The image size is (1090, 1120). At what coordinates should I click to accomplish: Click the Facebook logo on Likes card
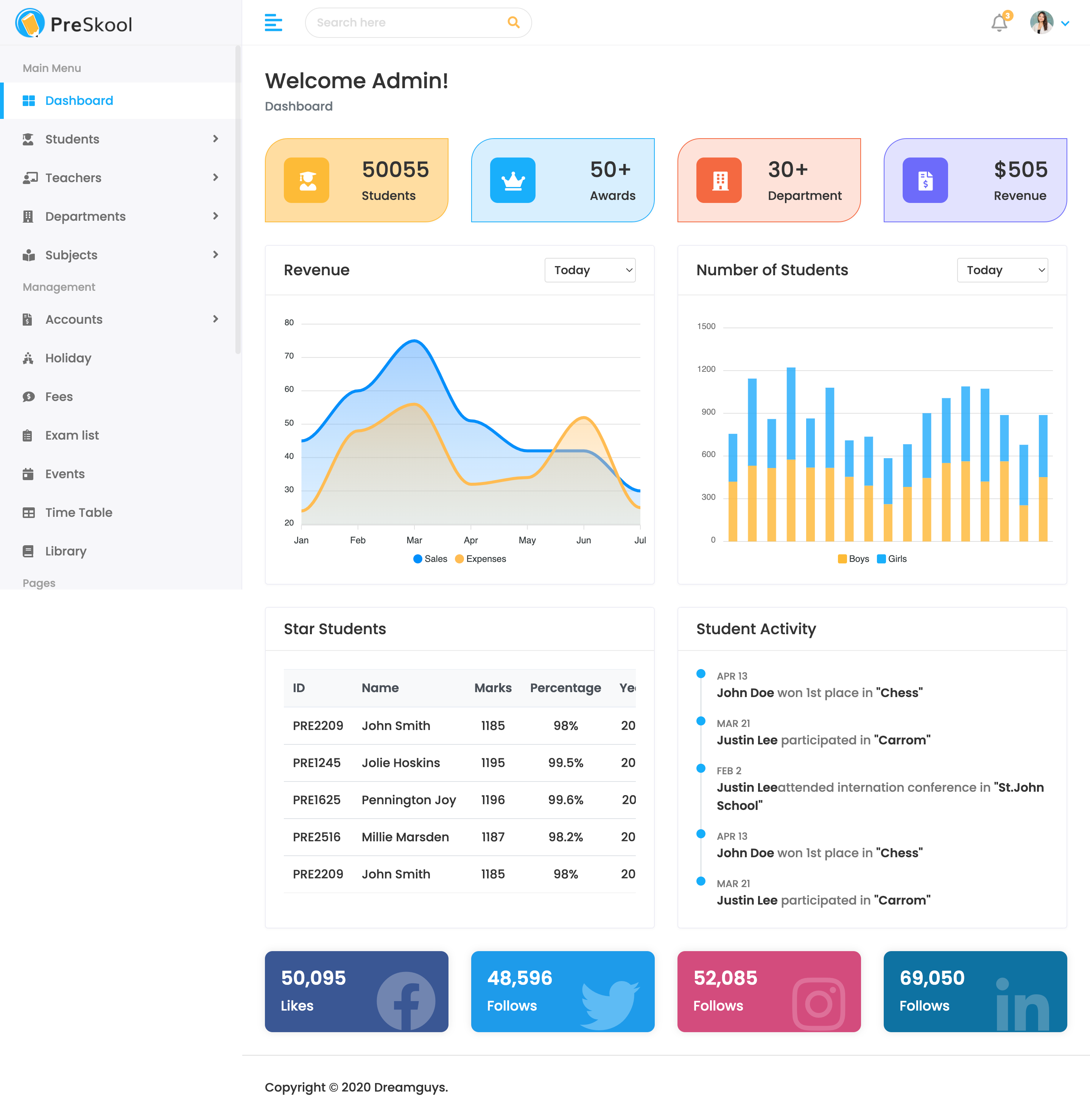[x=406, y=1000]
